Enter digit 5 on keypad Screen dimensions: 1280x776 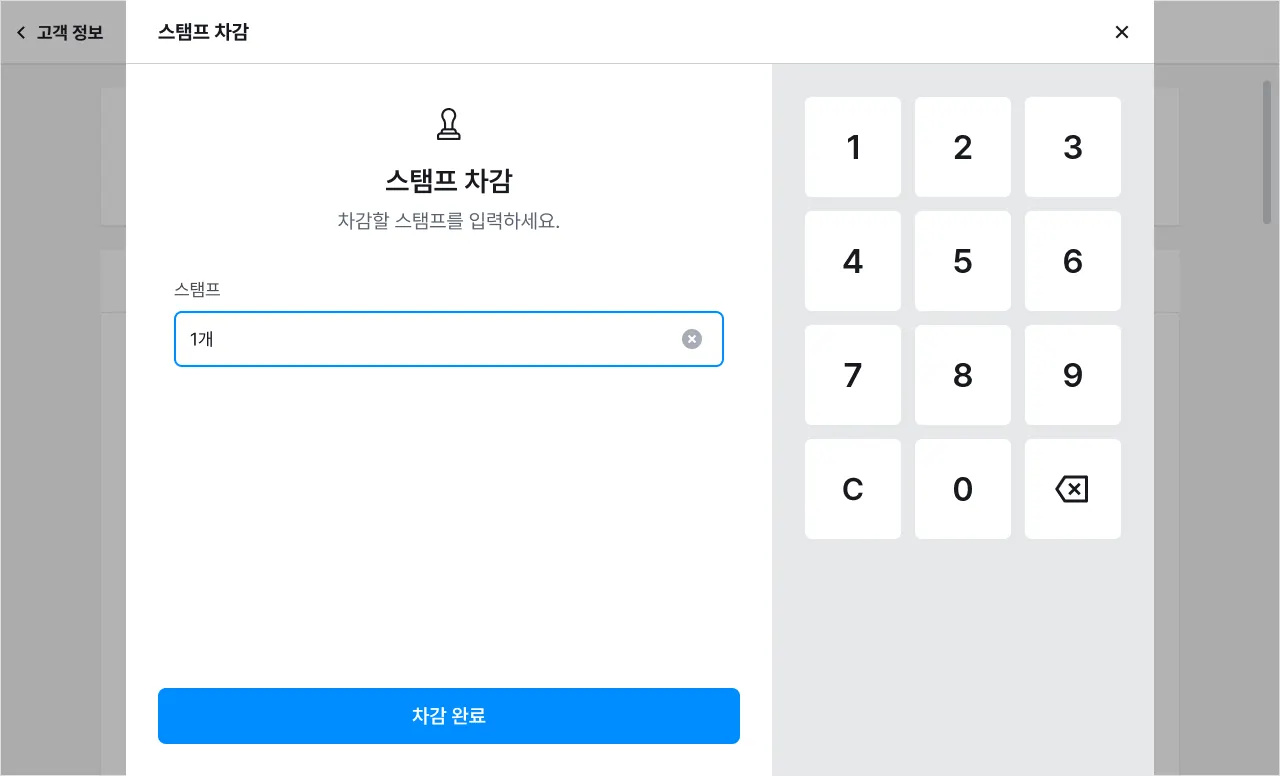pos(962,261)
